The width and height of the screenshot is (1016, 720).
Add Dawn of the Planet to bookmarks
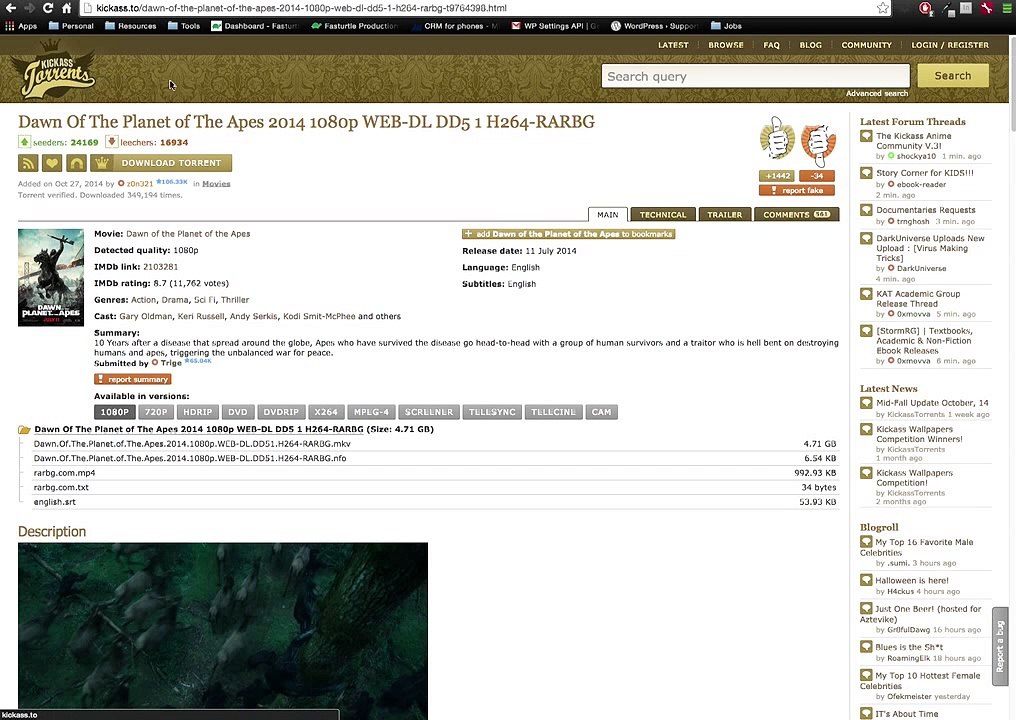click(x=568, y=234)
